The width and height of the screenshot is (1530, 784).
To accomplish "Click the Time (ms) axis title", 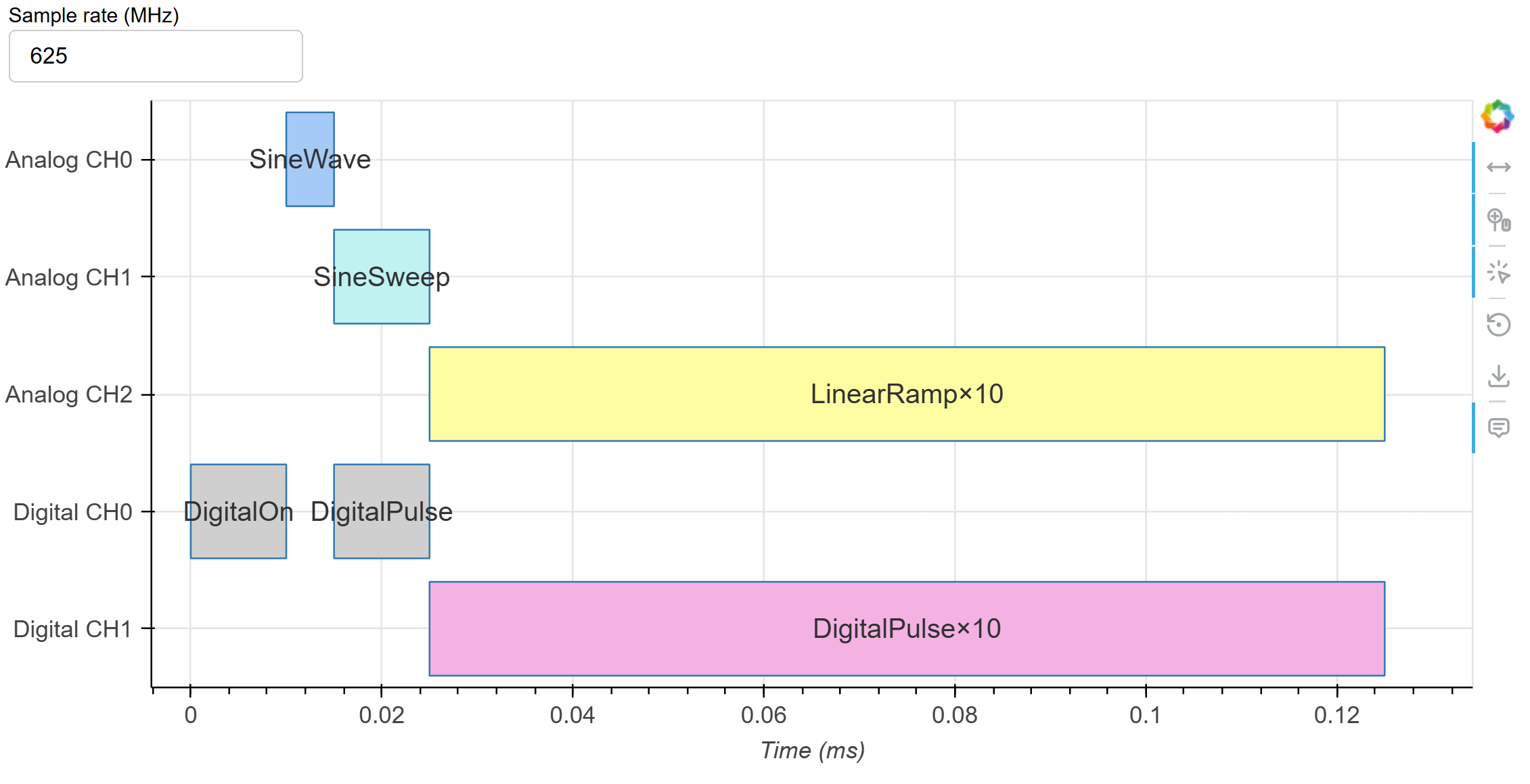I will click(812, 750).
